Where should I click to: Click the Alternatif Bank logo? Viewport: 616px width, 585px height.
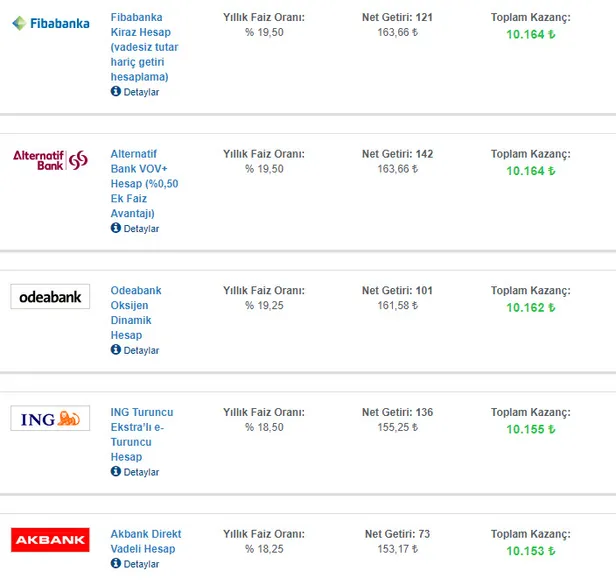click(x=50, y=159)
